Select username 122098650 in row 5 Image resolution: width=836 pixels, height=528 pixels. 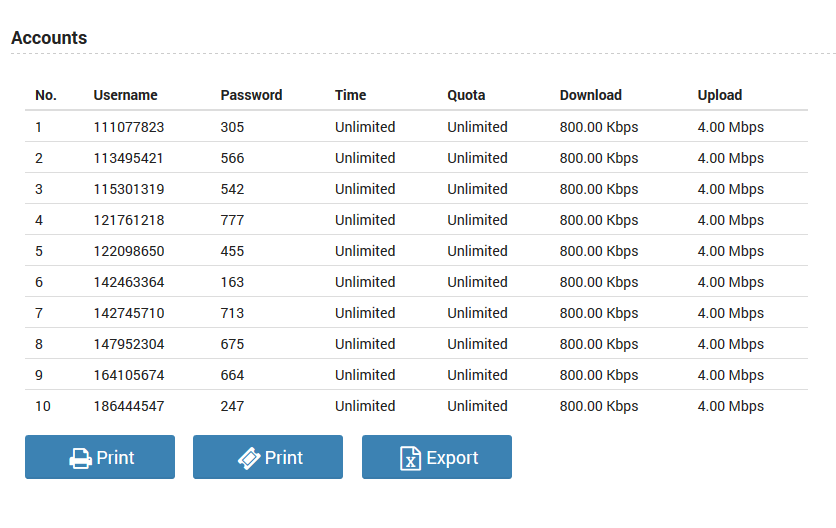[x=128, y=251]
